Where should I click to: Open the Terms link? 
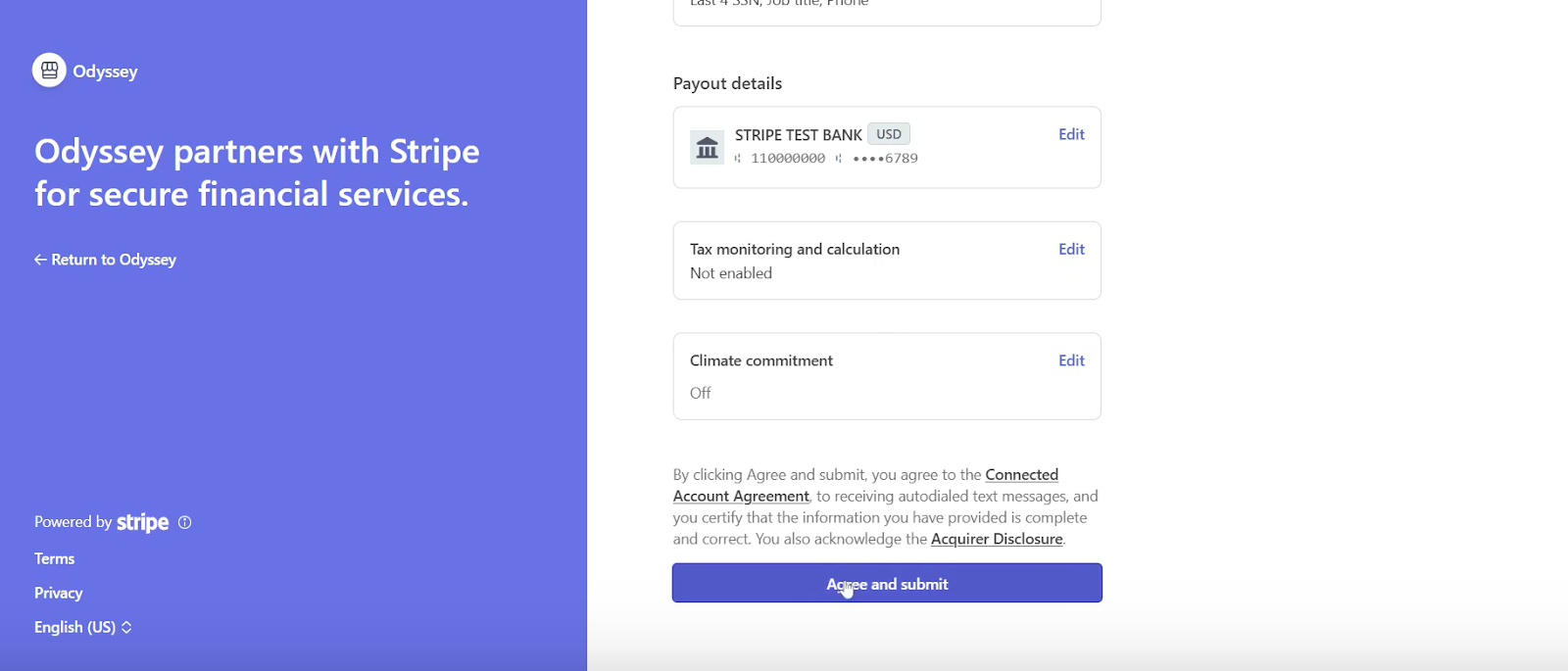[x=55, y=558]
